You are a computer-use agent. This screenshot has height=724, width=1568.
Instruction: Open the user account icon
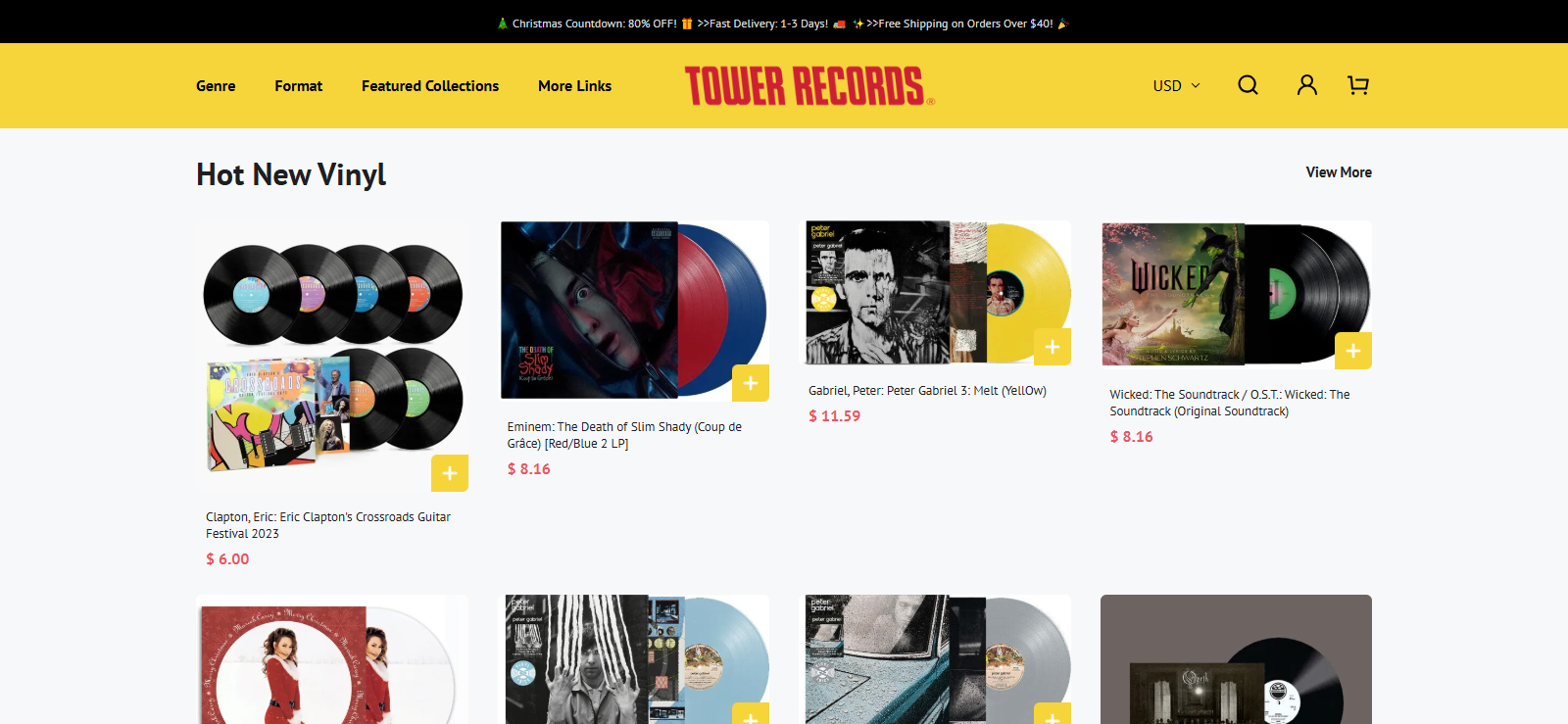click(1306, 85)
